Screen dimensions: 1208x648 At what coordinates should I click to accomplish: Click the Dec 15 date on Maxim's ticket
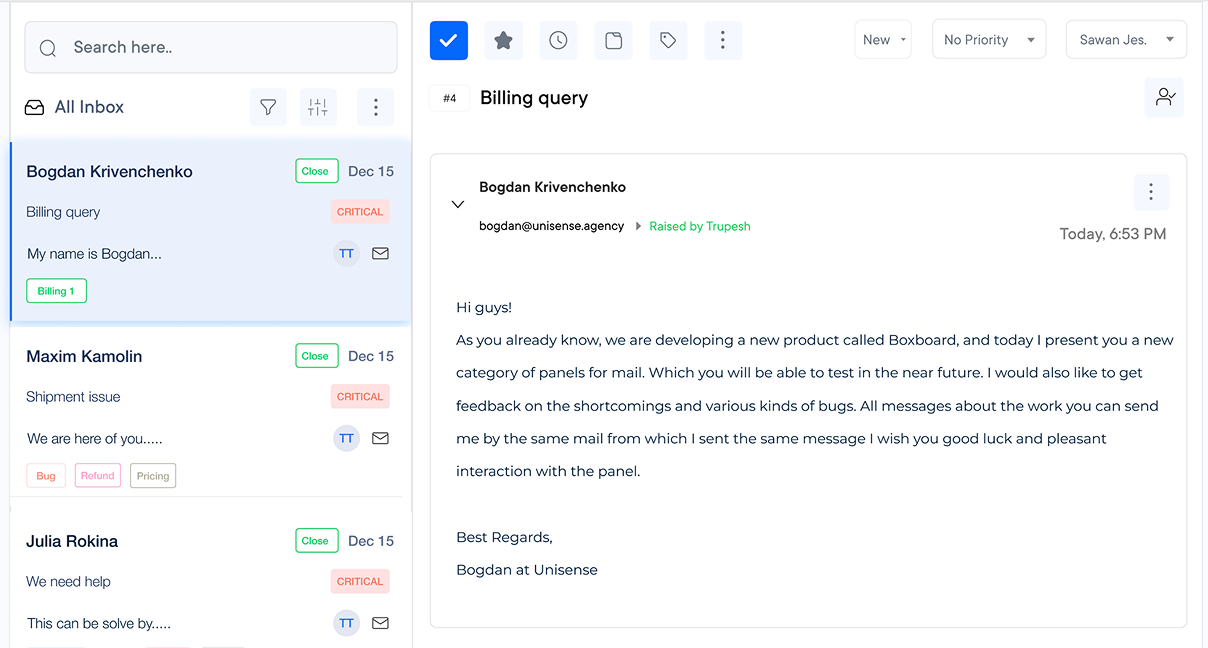(x=371, y=356)
